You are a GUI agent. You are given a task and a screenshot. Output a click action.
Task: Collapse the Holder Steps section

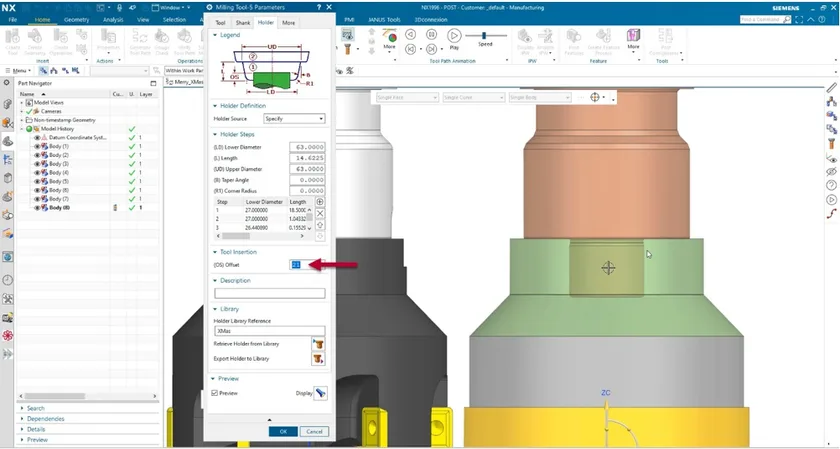[215, 134]
